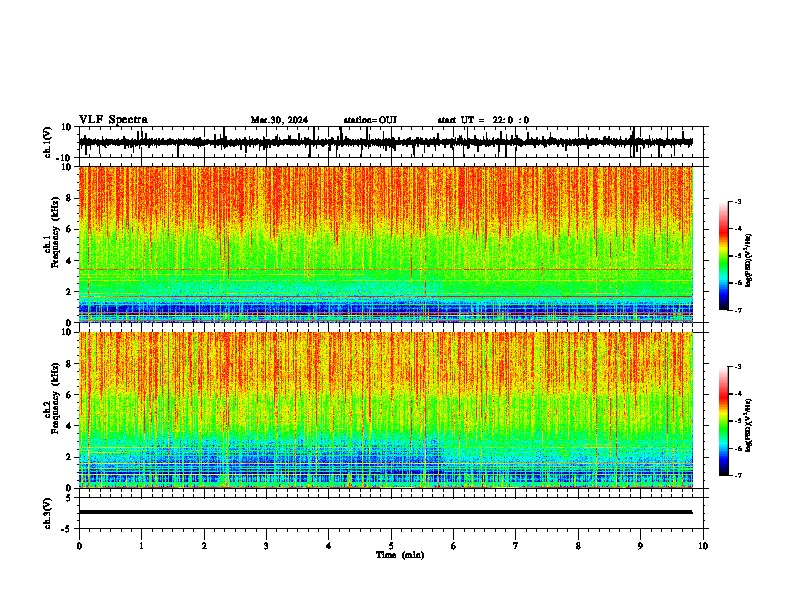Select the "Time (min)" axis label
The height and width of the screenshot is (612, 792).
(400, 555)
